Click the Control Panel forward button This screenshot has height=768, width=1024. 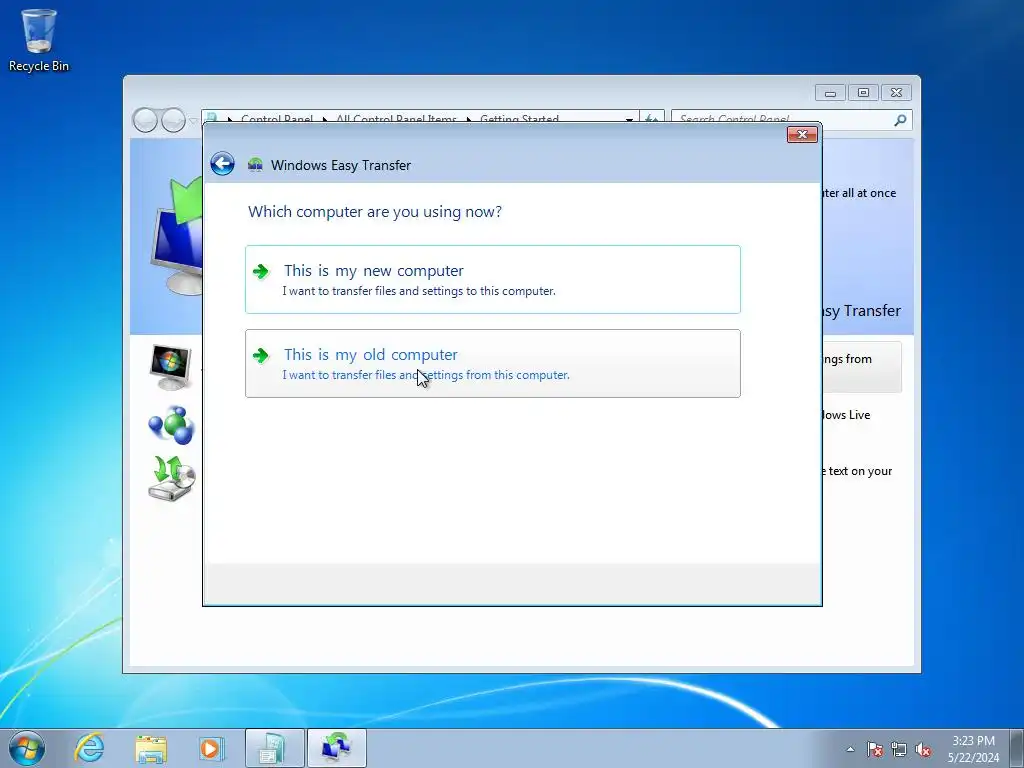[x=173, y=120]
